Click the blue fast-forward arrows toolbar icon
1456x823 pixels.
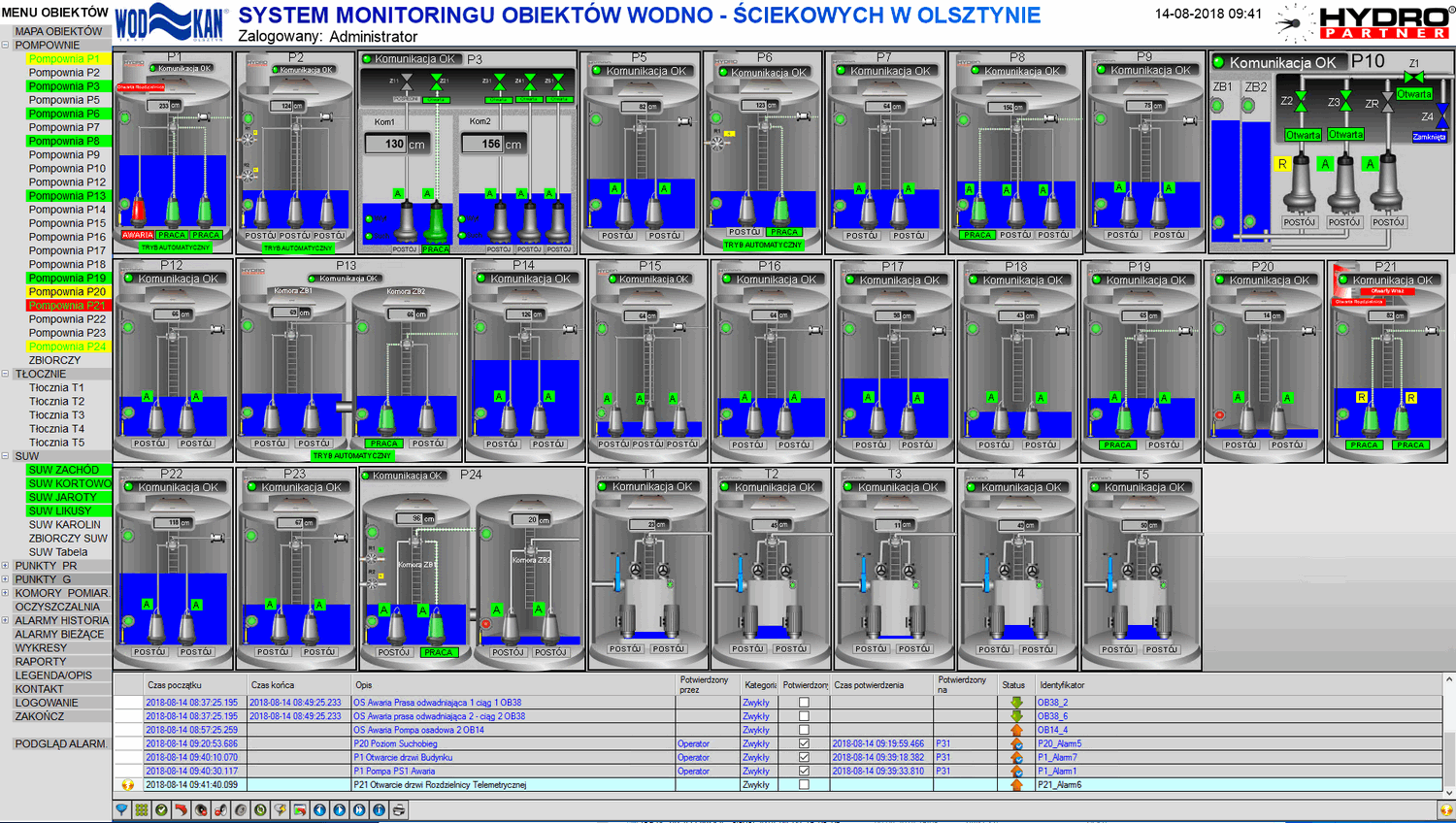(359, 809)
